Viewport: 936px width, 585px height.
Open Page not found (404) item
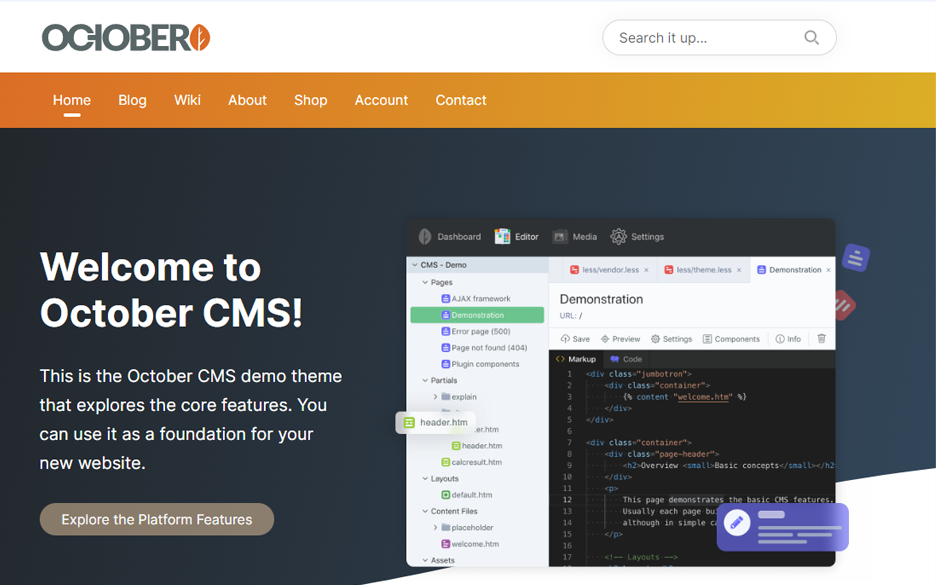click(484, 348)
